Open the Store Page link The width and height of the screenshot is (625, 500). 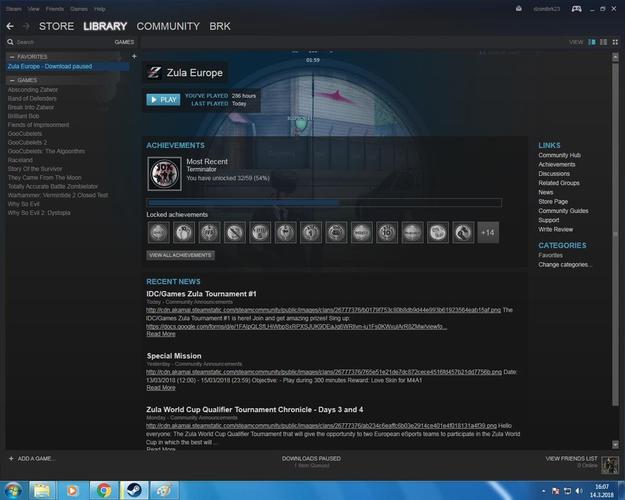(553, 202)
